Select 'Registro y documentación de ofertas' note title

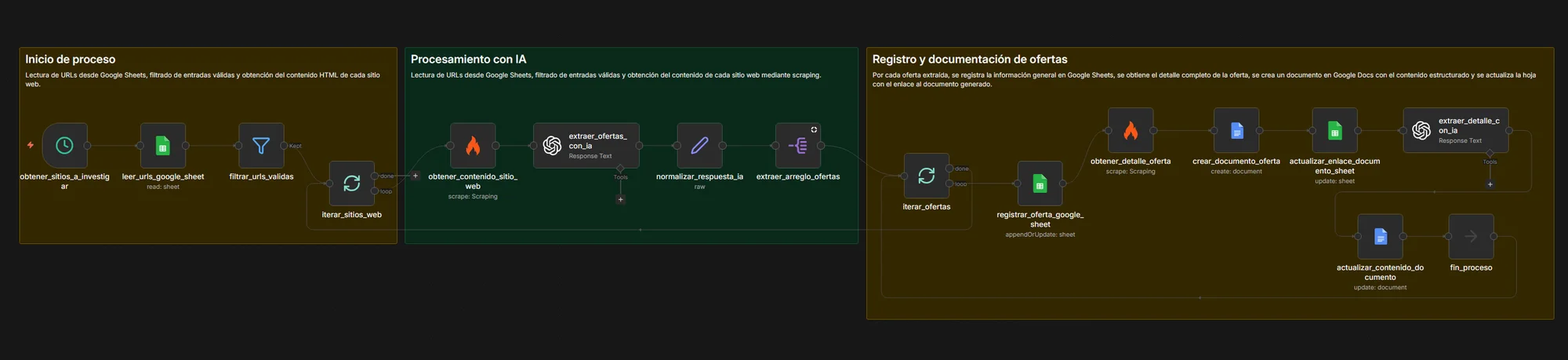coord(970,59)
